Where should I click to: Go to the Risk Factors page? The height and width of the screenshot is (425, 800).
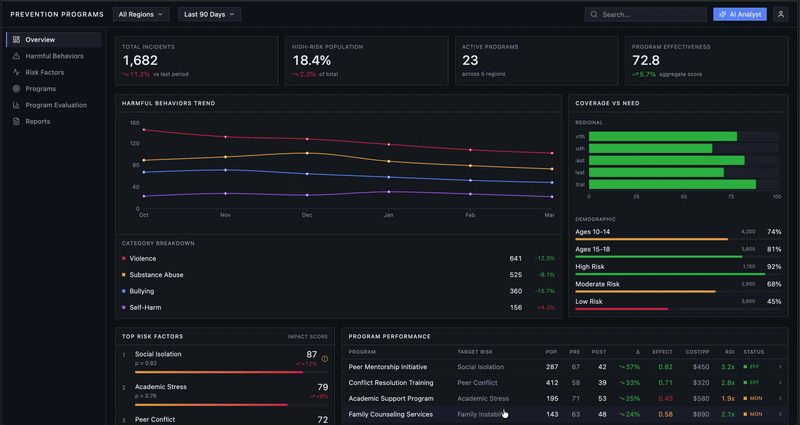[46, 72]
